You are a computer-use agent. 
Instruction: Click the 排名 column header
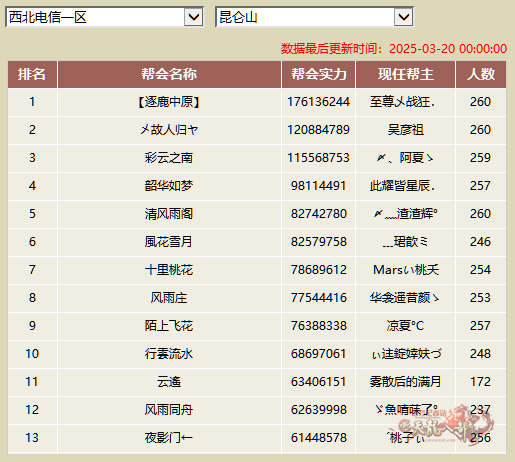[32, 74]
